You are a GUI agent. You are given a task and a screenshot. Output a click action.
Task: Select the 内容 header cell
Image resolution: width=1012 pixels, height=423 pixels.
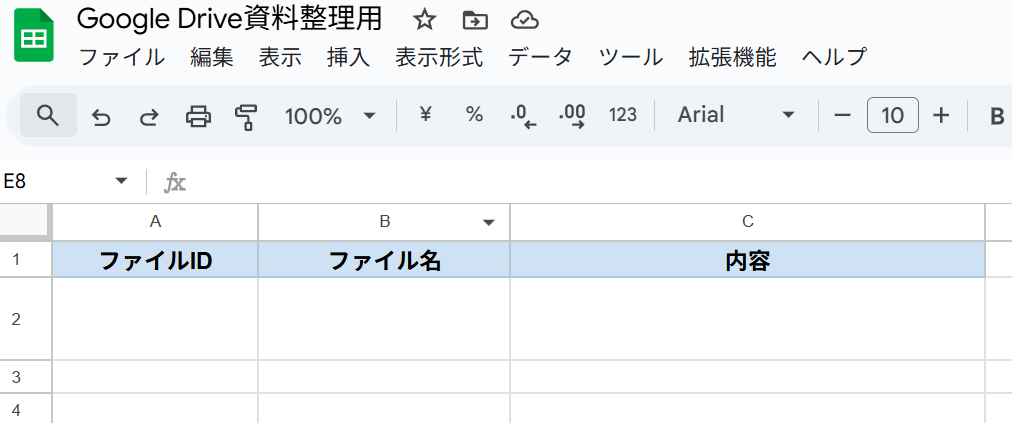point(747,260)
